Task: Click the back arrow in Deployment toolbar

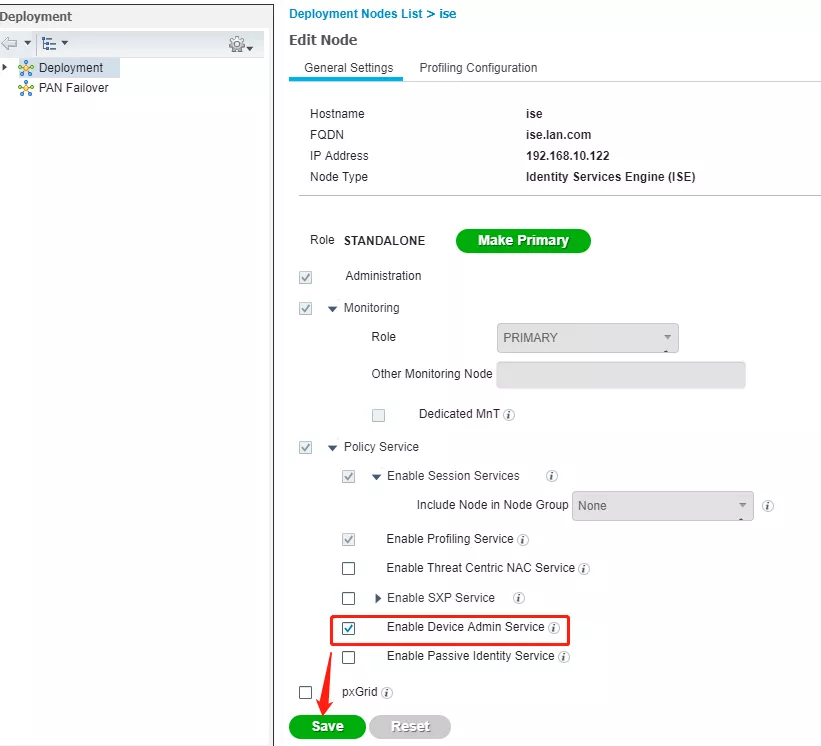Action: [x=10, y=44]
